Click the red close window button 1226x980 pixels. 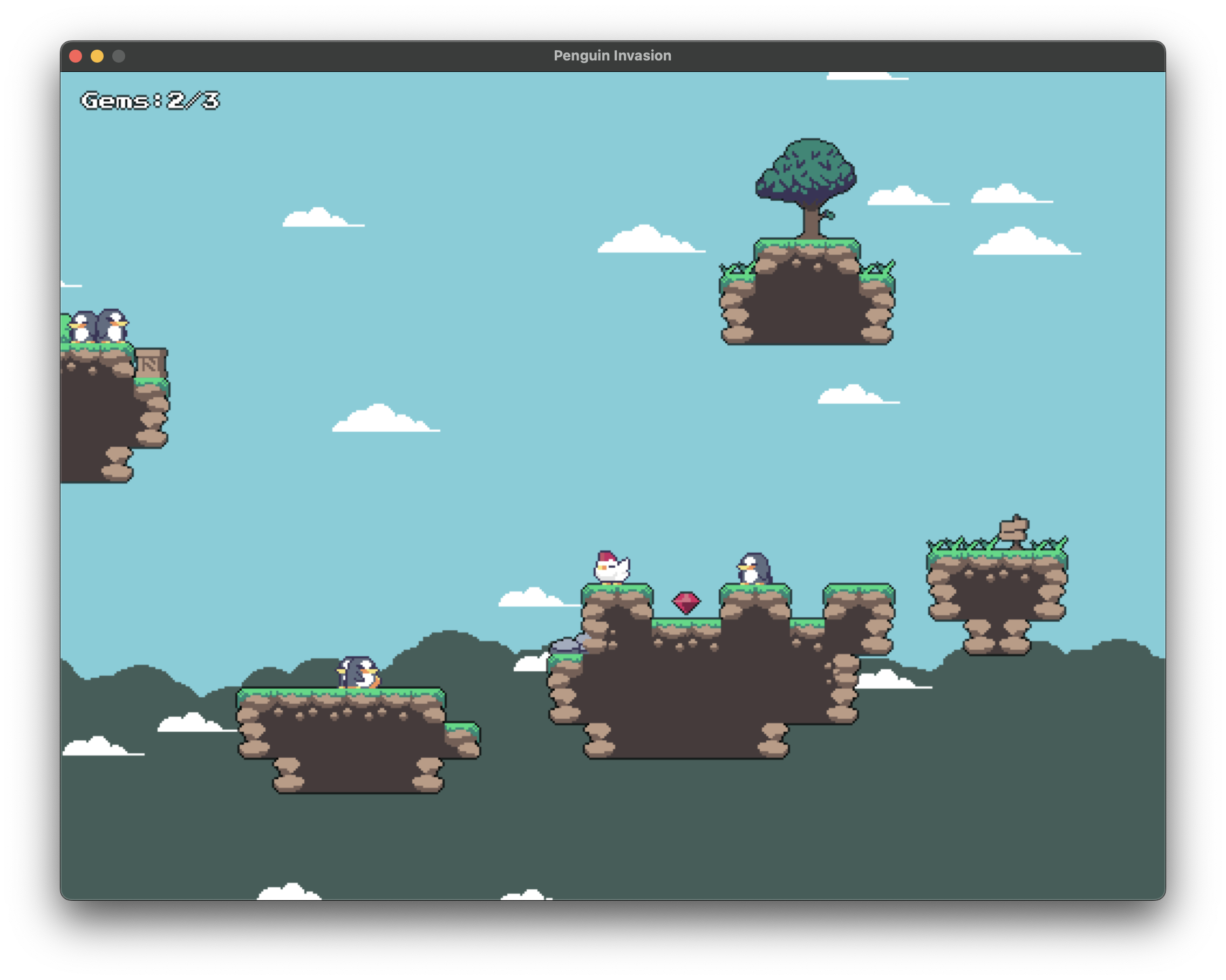click(76, 56)
